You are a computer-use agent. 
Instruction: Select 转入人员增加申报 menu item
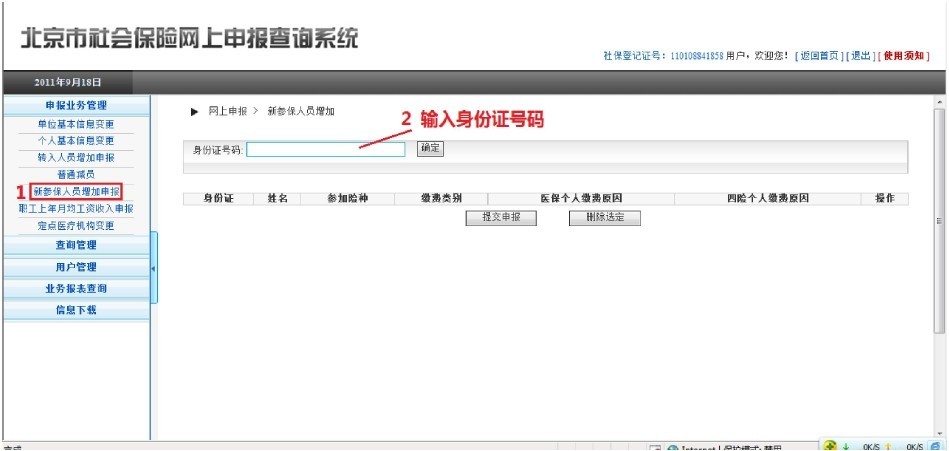[76, 158]
